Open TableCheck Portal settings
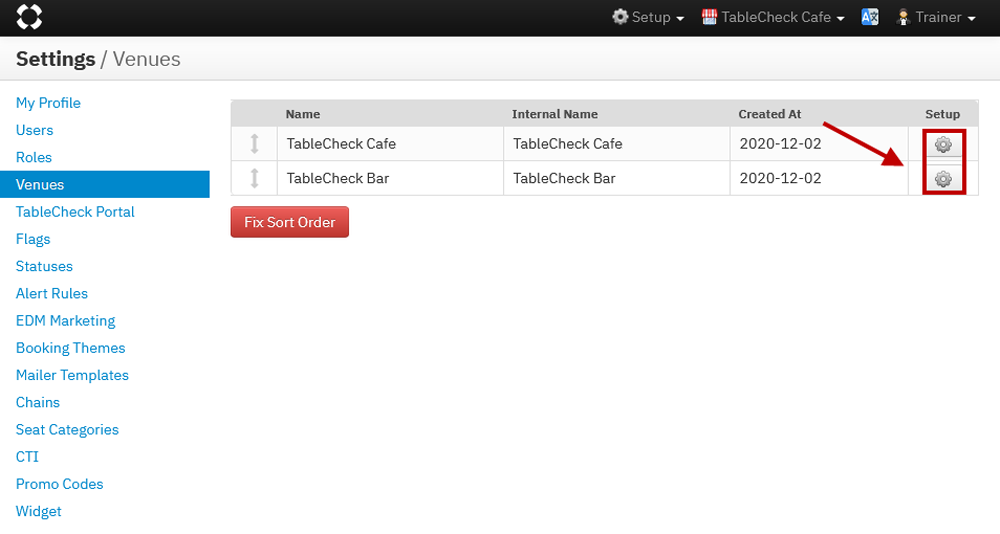Viewport: 1000px width, 534px height. 75,212
